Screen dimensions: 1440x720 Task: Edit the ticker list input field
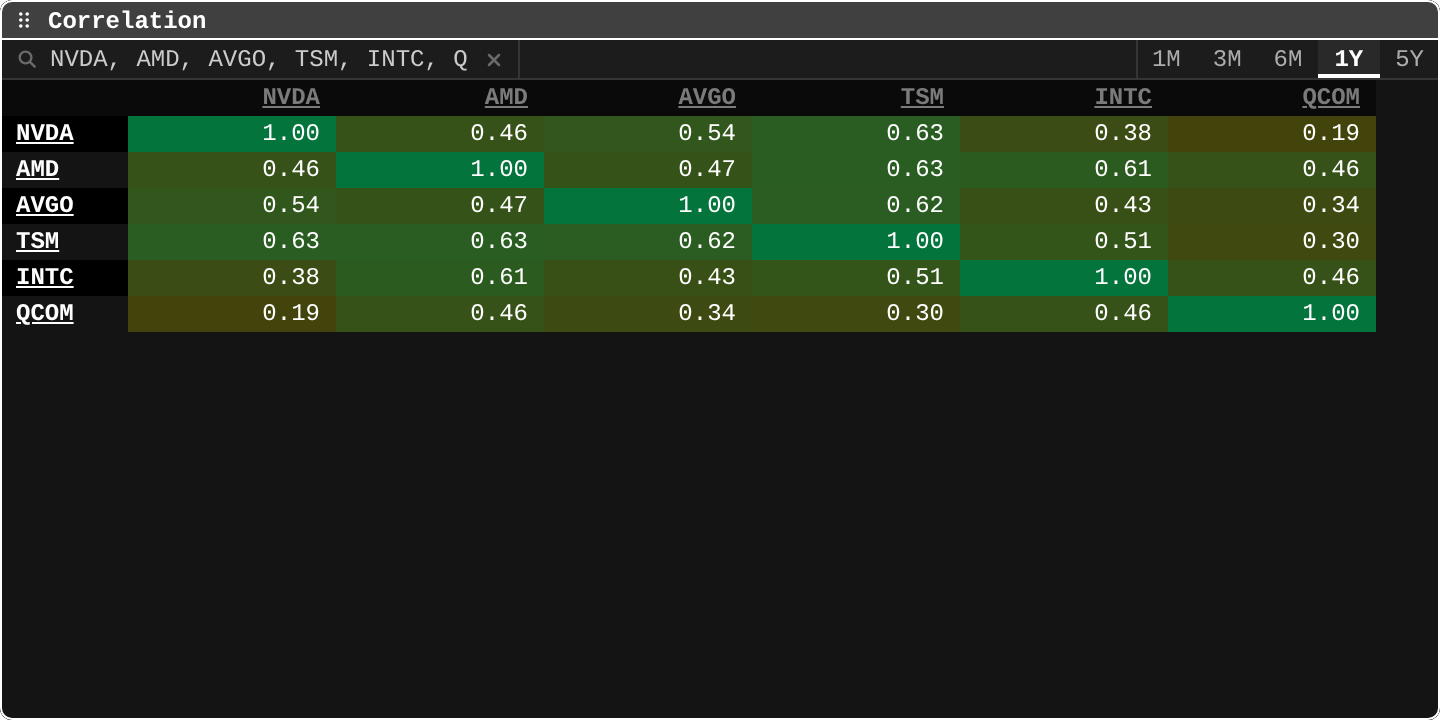coord(259,60)
